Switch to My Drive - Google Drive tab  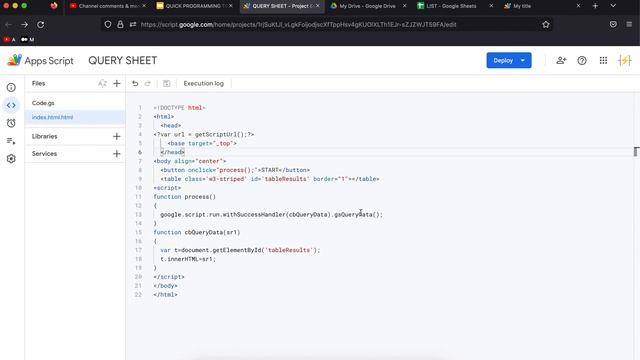[x=367, y=6]
